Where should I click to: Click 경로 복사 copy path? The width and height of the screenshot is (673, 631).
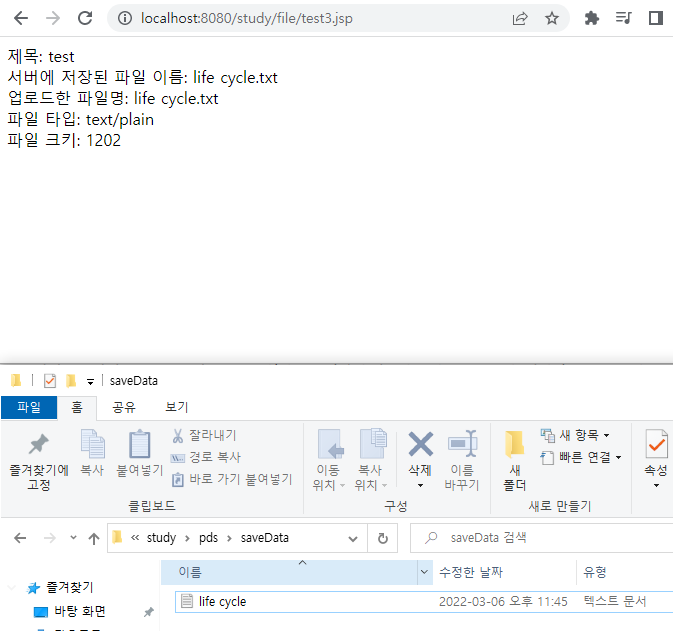[x=206, y=457]
